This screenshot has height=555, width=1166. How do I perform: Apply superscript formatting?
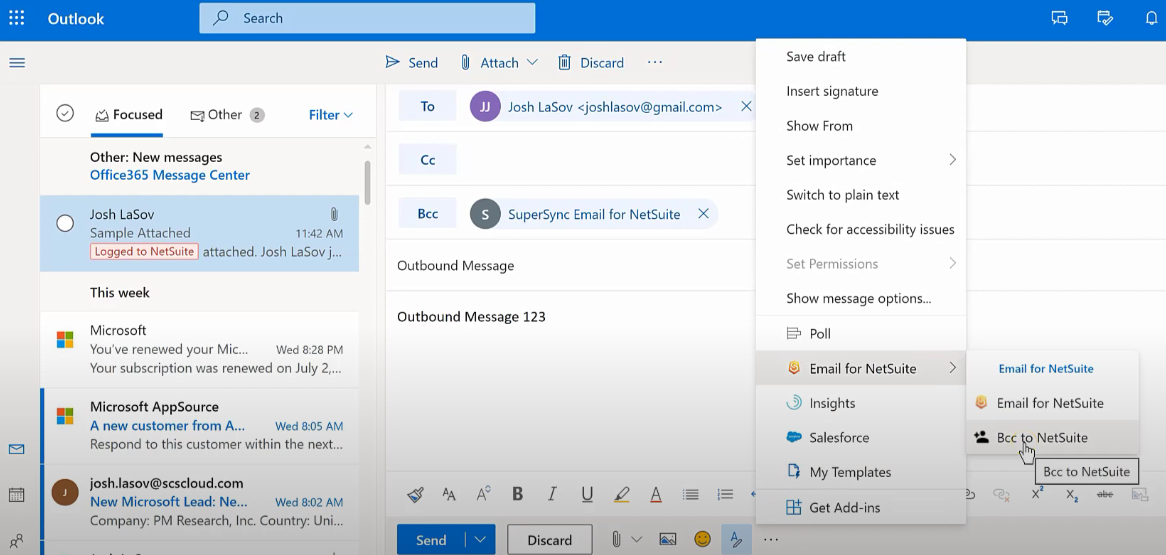(x=1037, y=494)
